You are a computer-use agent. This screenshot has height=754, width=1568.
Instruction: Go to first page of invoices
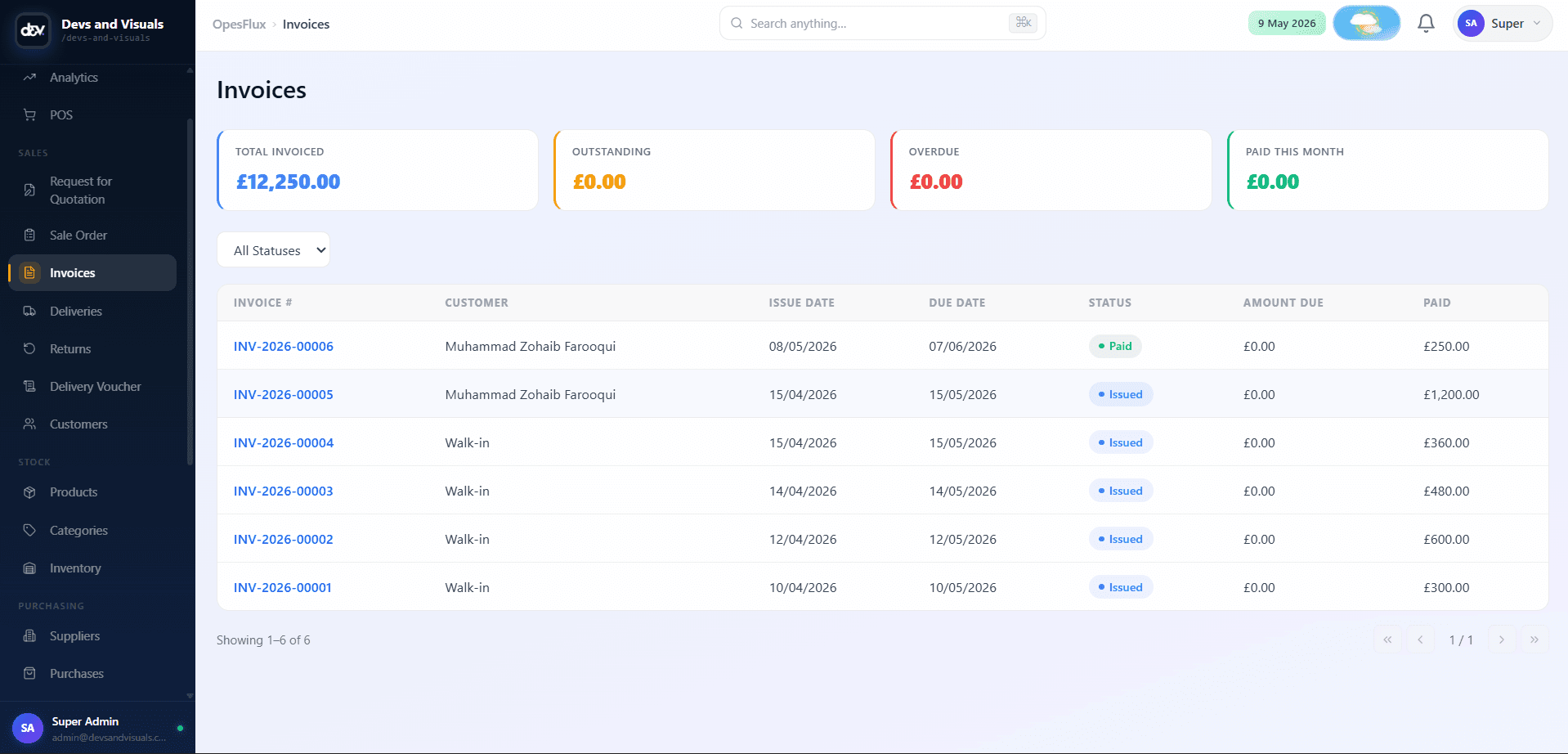[1387, 640]
